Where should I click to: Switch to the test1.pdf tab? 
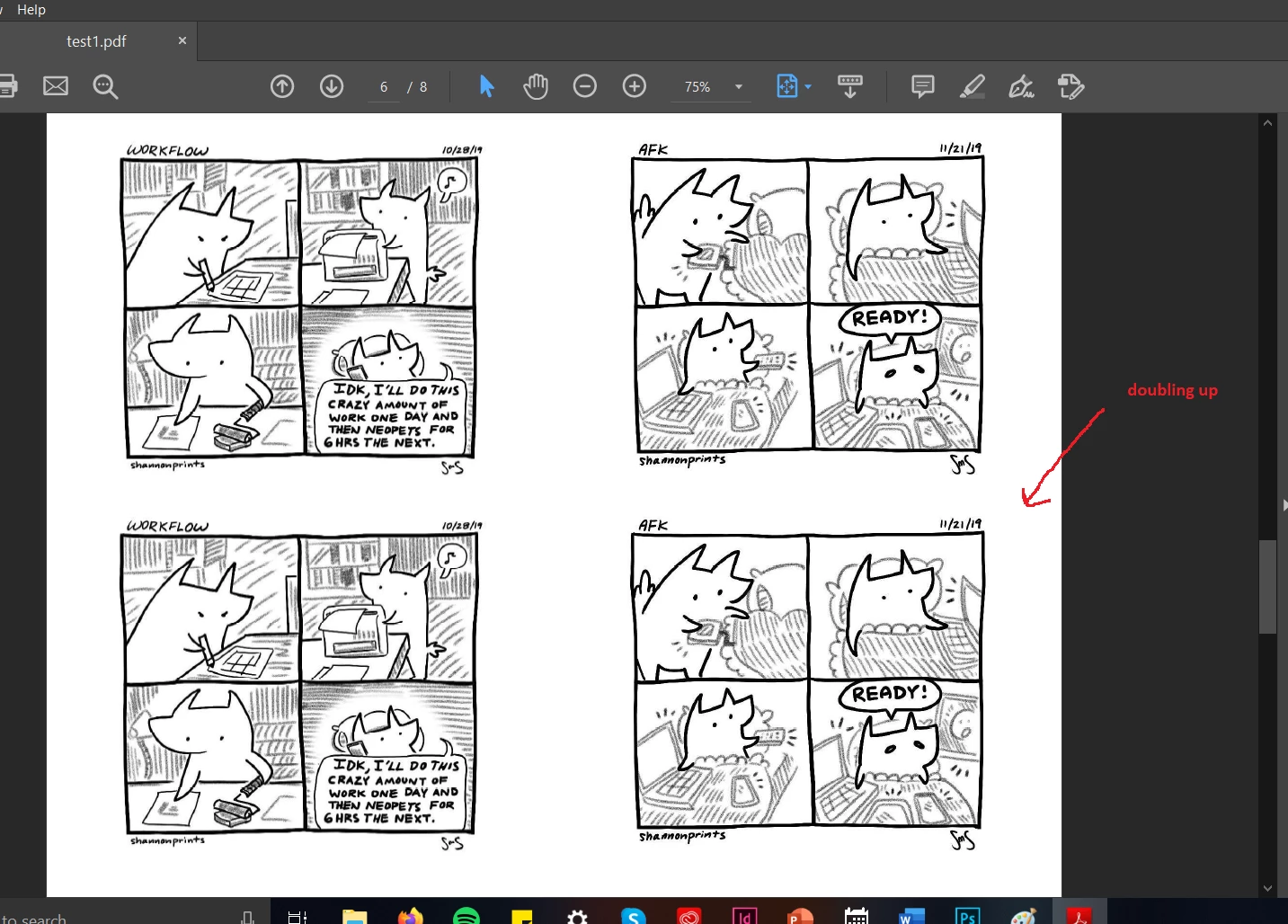point(96,41)
